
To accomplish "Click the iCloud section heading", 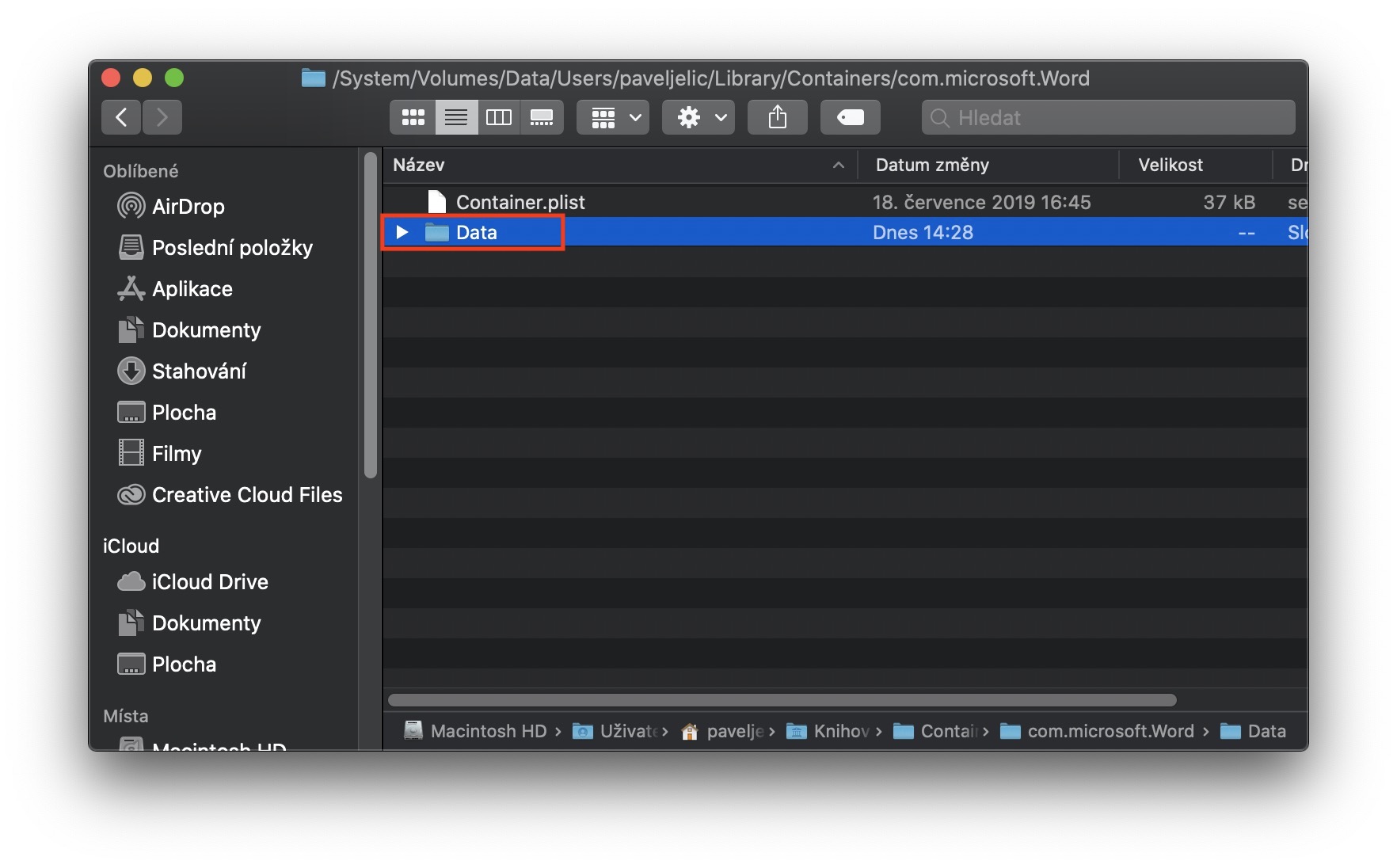I will point(131,546).
